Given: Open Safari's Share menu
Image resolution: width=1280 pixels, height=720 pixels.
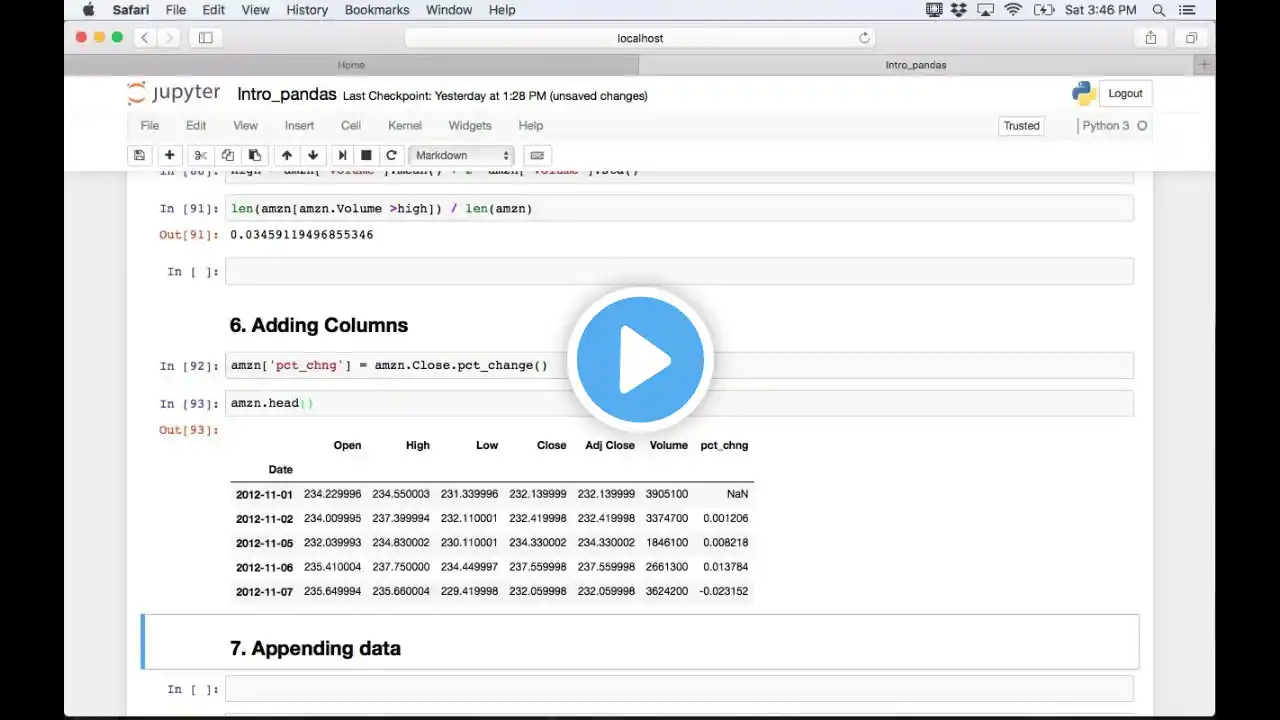Looking at the screenshot, I should tap(1151, 38).
